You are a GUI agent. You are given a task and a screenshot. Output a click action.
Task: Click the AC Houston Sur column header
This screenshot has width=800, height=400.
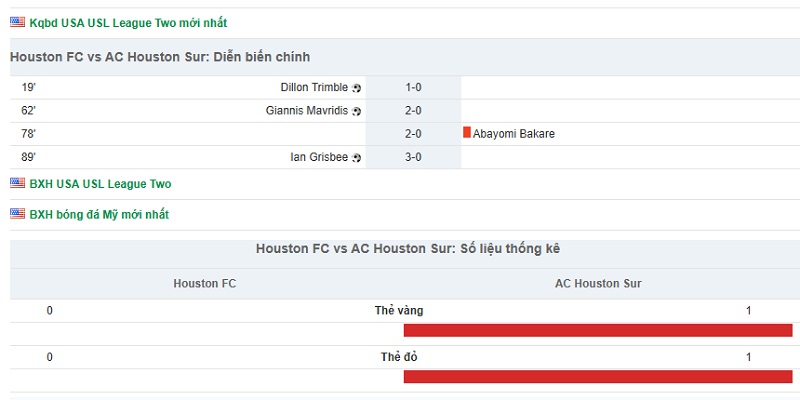(x=598, y=284)
